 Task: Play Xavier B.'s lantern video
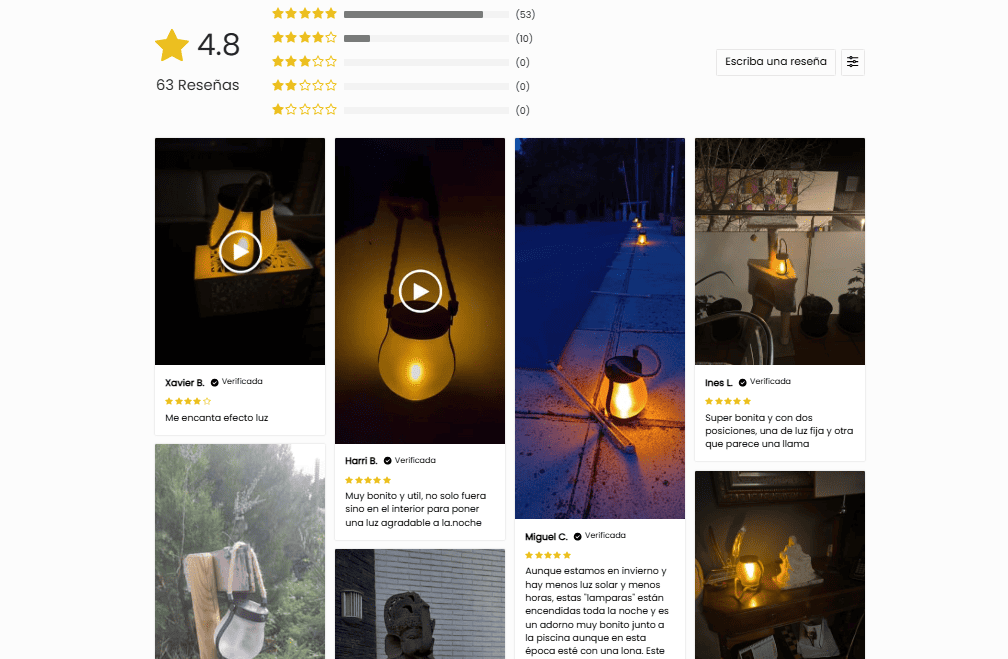coord(240,251)
